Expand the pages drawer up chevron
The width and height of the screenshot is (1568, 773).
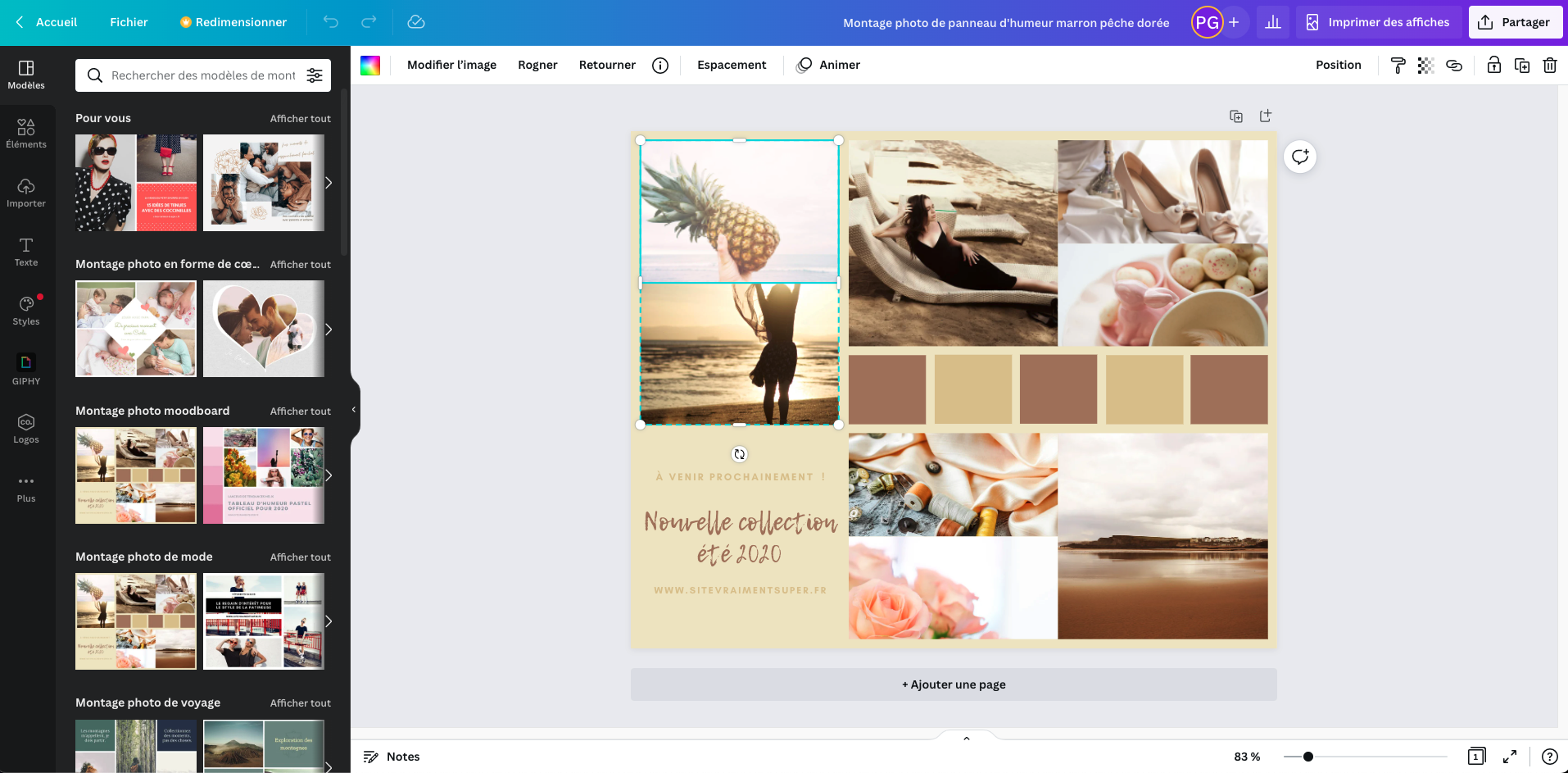967,739
